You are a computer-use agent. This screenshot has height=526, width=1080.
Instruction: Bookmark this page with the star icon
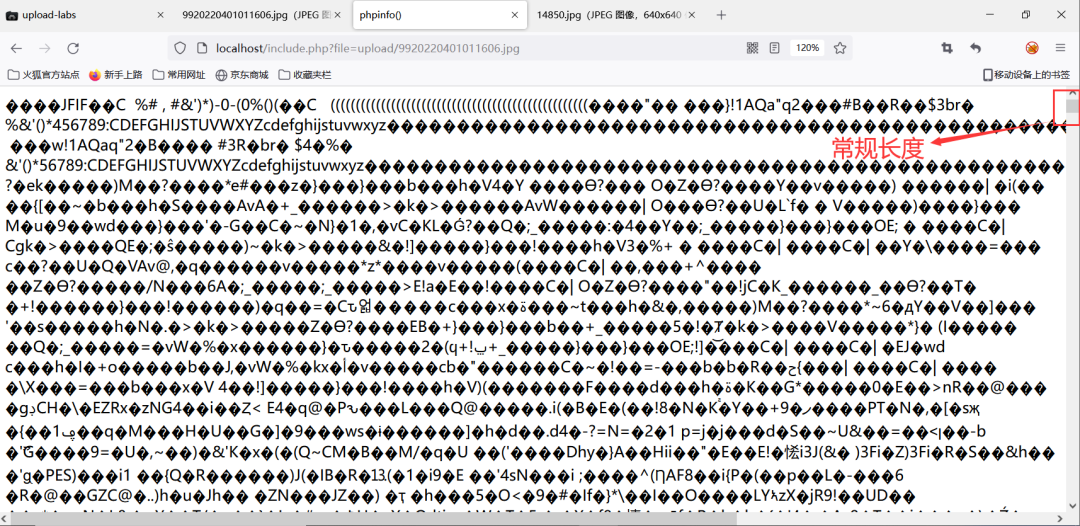pyautogui.click(x=841, y=48)
